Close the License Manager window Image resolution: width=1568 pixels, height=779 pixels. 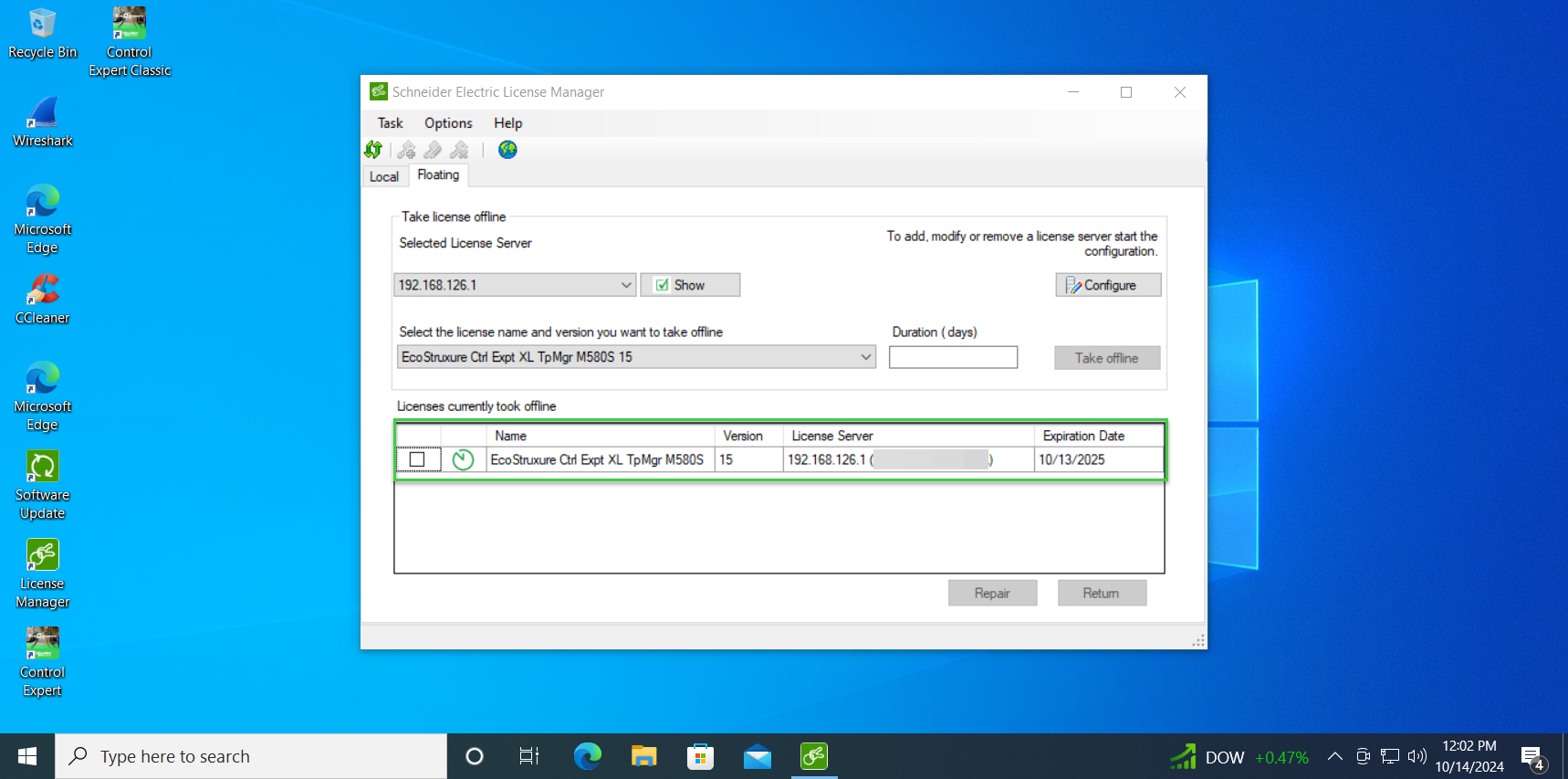(x=1180, y=92)
